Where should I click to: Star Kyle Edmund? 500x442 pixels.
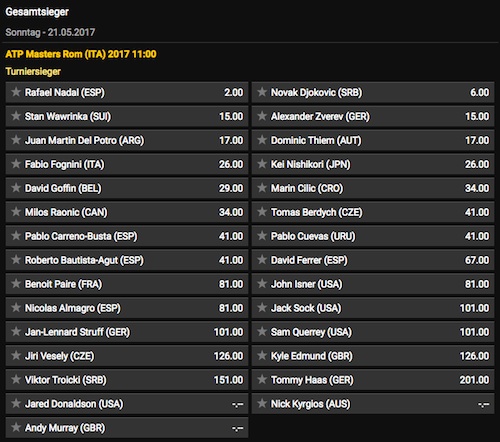pos(262,356)
